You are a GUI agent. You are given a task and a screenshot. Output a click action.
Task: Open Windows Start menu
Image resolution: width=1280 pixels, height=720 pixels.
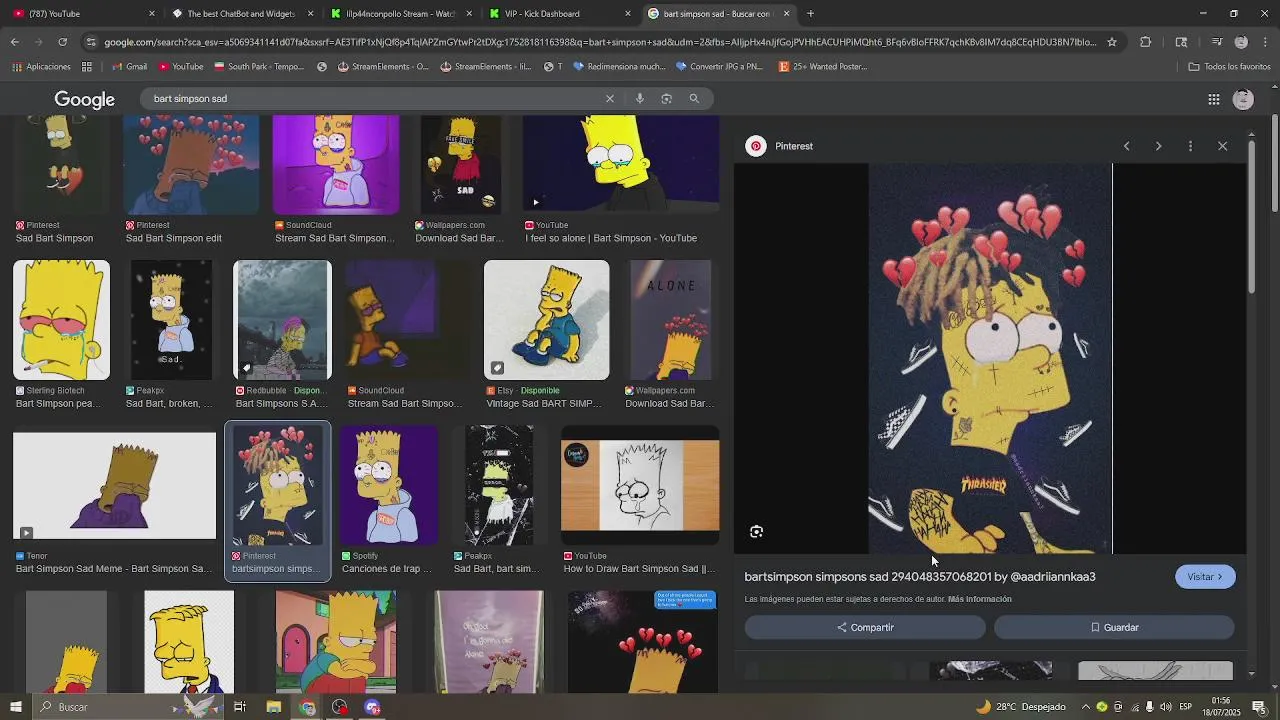(15, 707)
